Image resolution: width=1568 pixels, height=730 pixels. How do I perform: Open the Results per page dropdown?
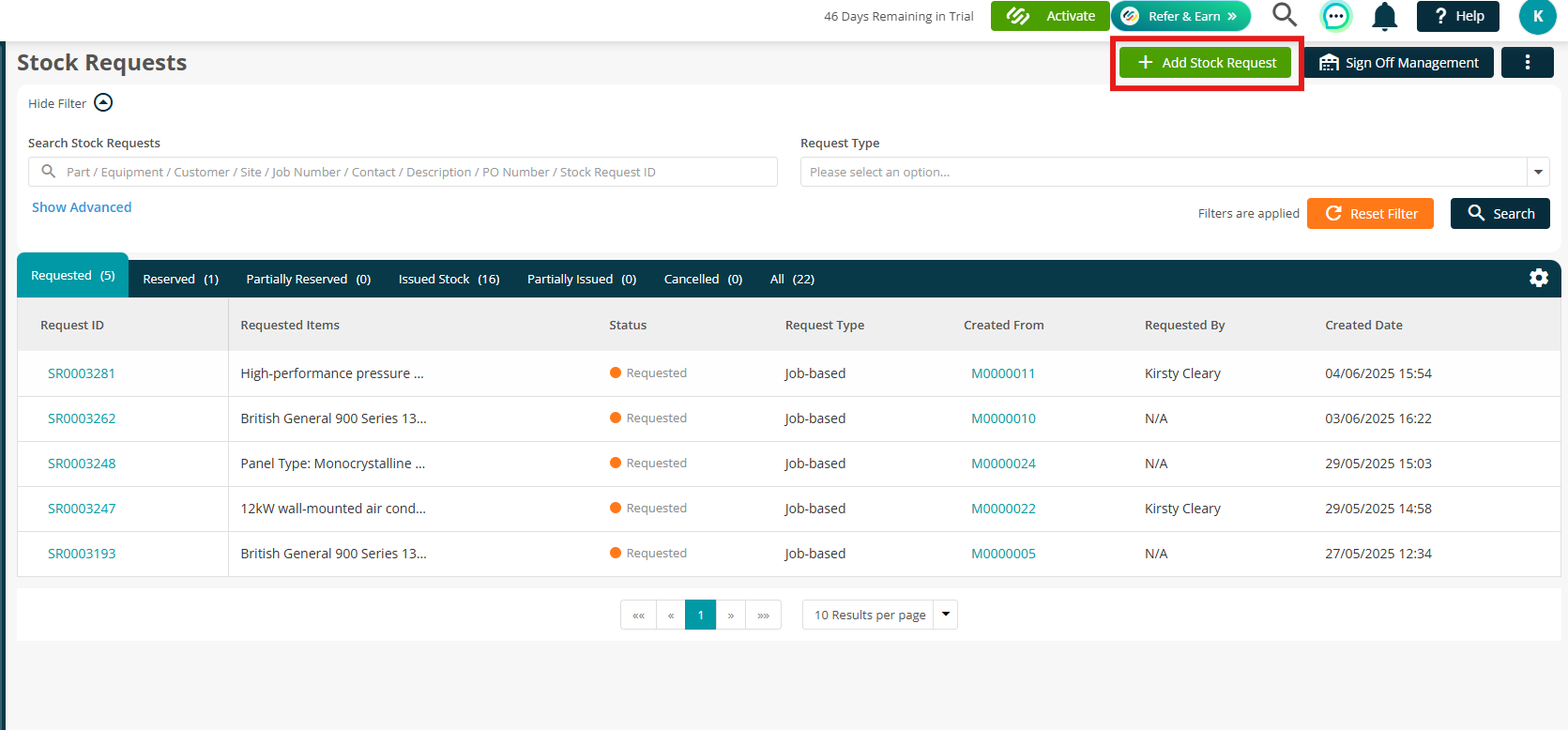[879, 615]
